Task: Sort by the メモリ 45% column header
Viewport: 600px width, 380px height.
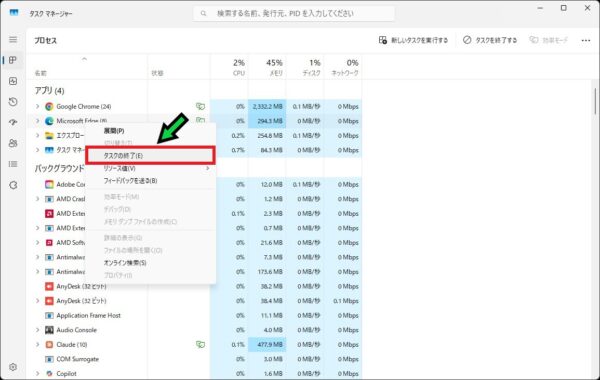Action: (x=267, y=67)
